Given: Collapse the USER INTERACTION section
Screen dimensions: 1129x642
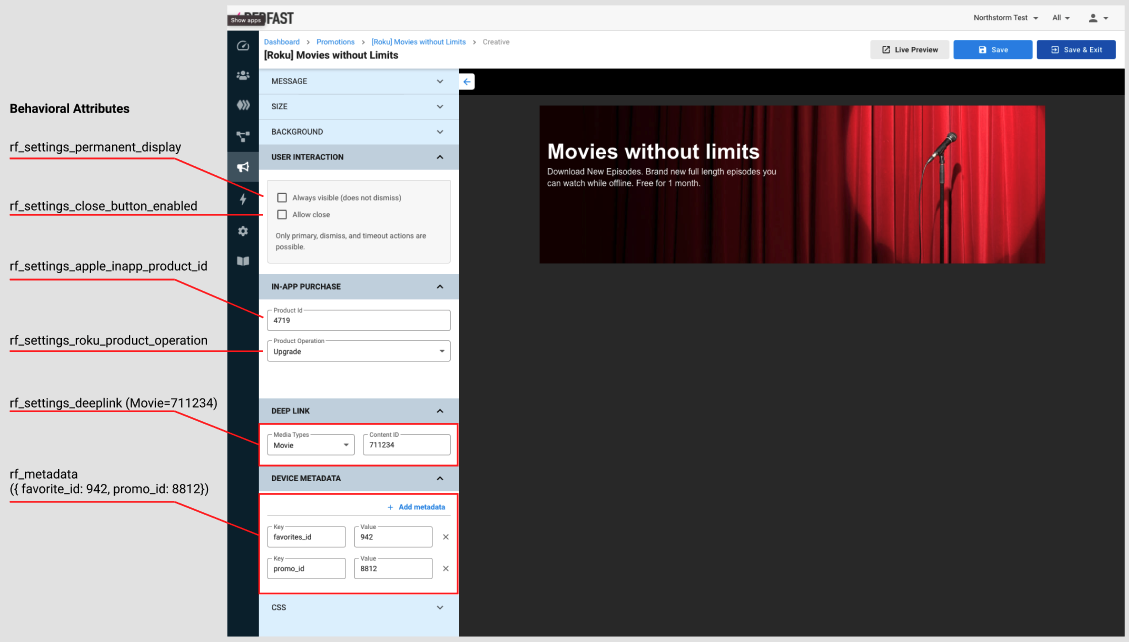Looking at the screenshot, I should [x=359, y=157].
